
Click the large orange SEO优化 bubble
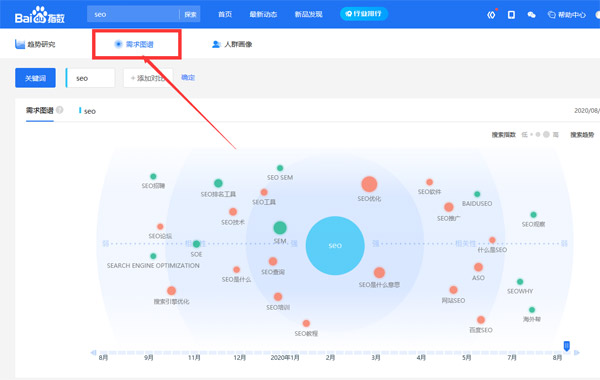point(369,184)
